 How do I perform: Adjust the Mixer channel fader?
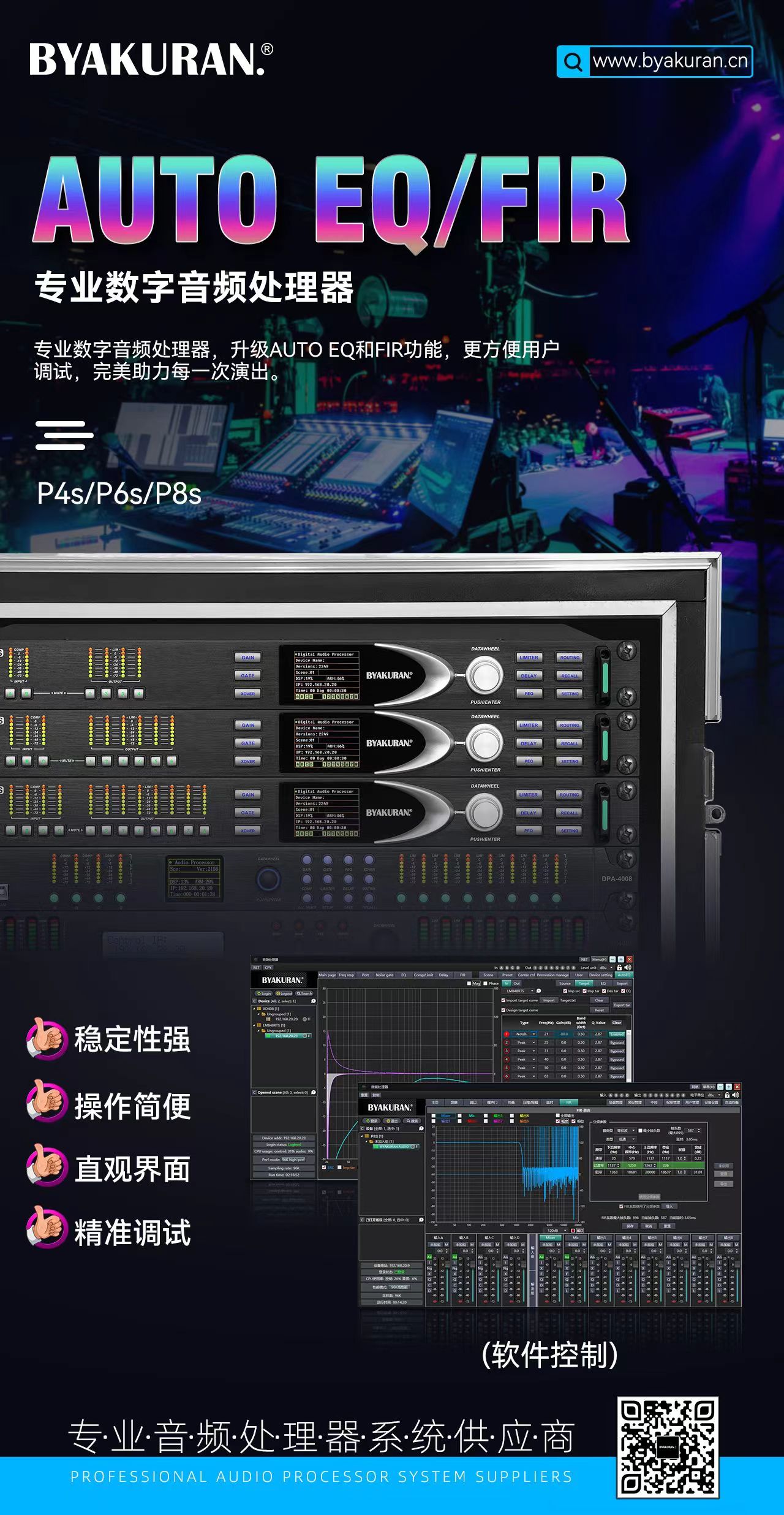pyautogui.click(x=559, y=1264)
